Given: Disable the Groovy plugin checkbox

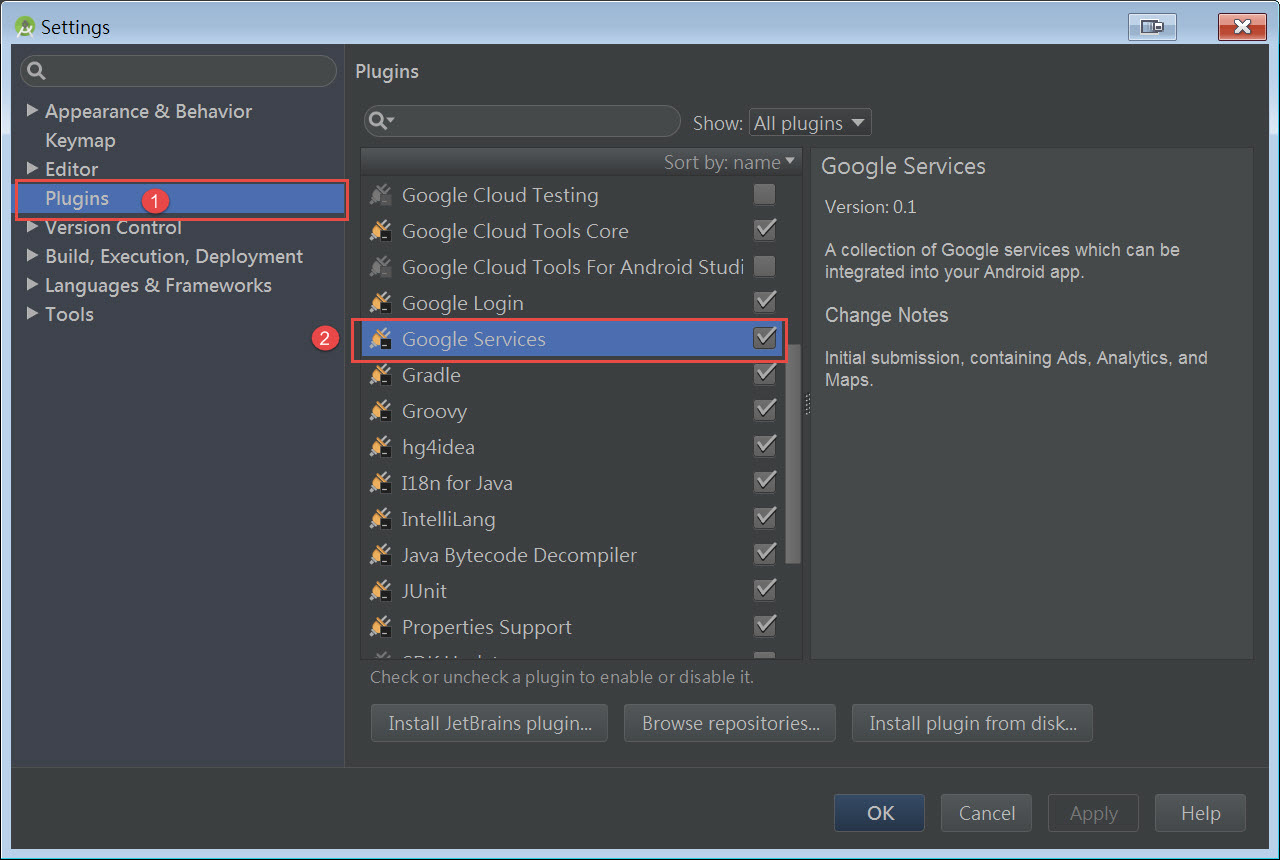Looking at the screenshot, I should pos(764,410).
